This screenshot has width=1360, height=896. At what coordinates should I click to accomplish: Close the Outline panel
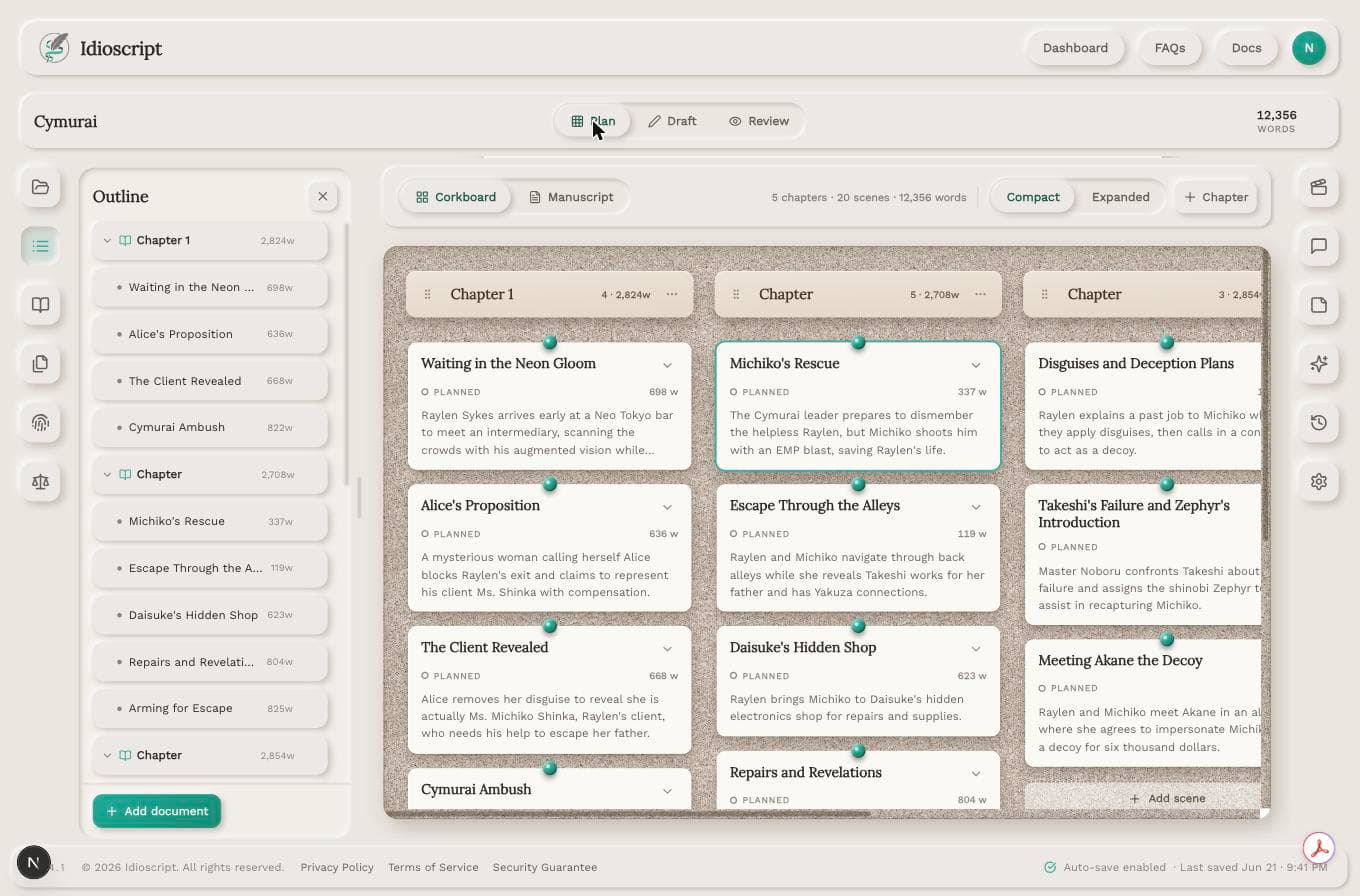[x=322, y=197]
